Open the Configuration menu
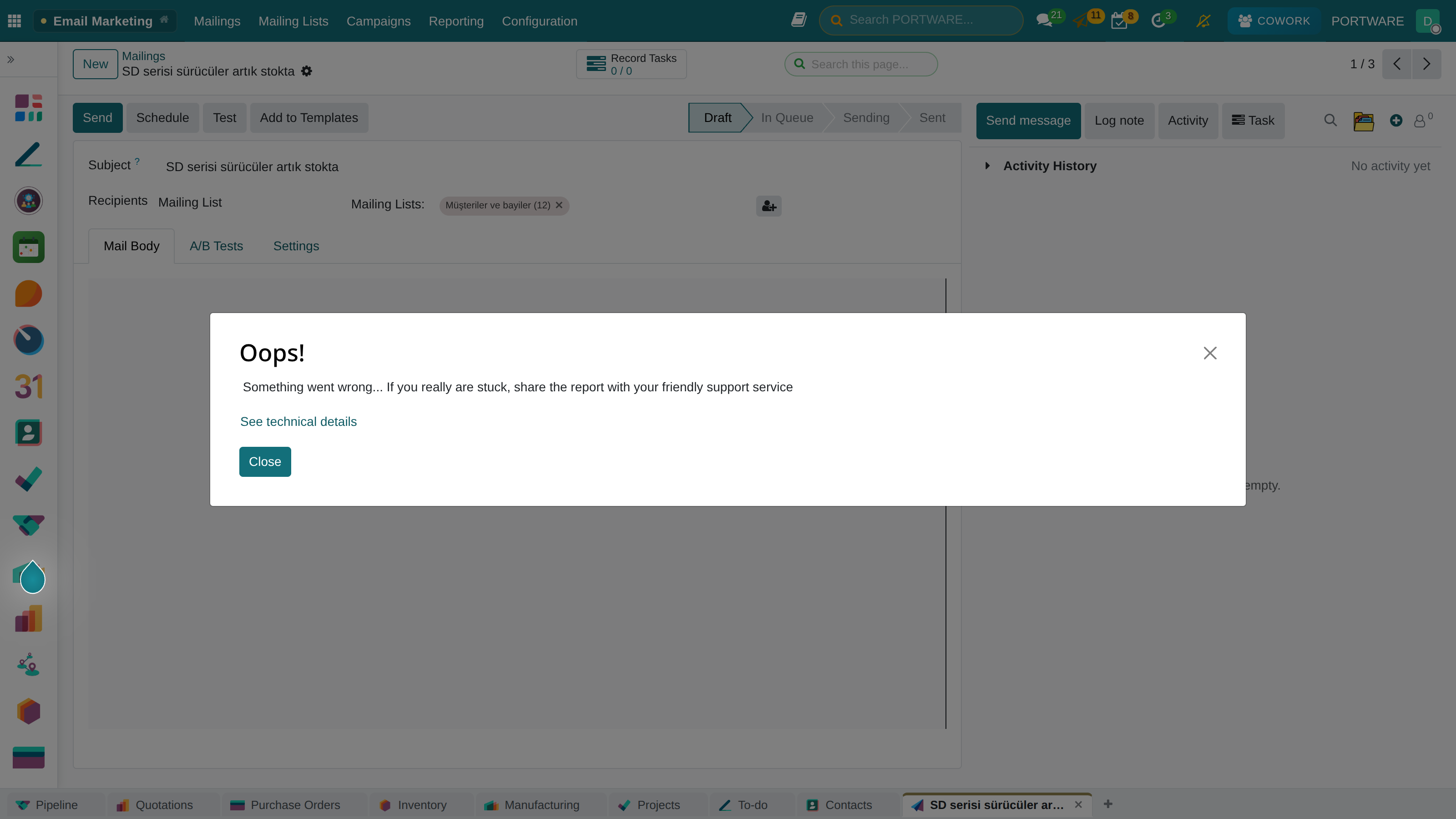Viewport: 1456px width, 819px height. click(x=540, y=21)
